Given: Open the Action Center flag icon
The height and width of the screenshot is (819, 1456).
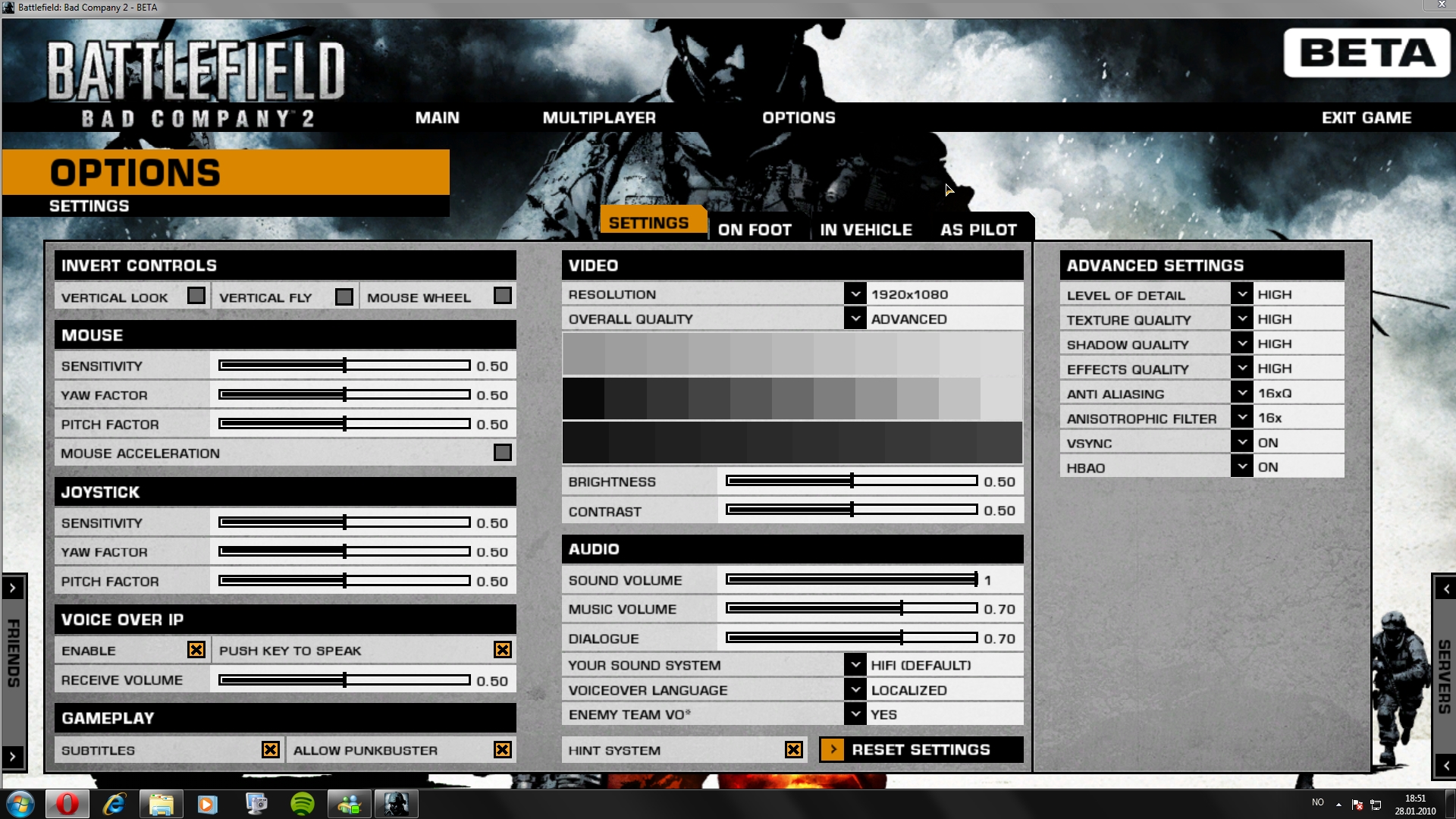Looking at the screenshot, I should (1357, 805).
